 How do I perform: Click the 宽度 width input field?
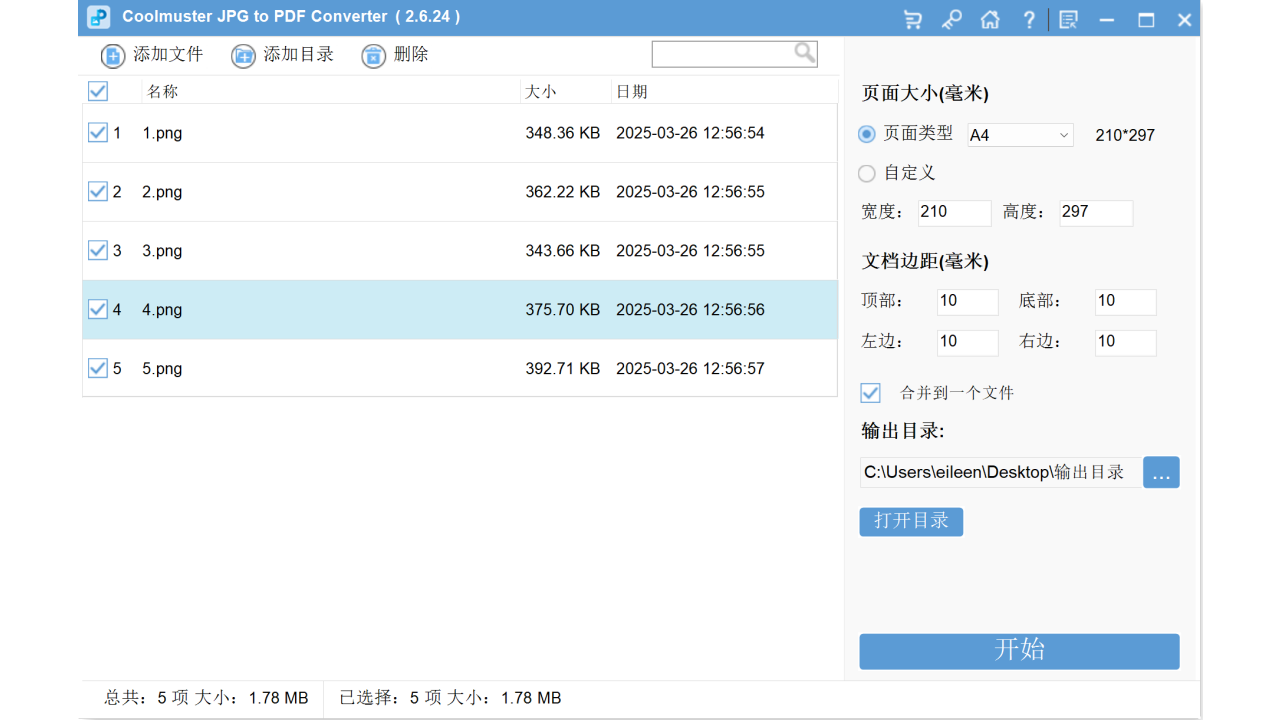pyautogui.click(x=954, y=212)
